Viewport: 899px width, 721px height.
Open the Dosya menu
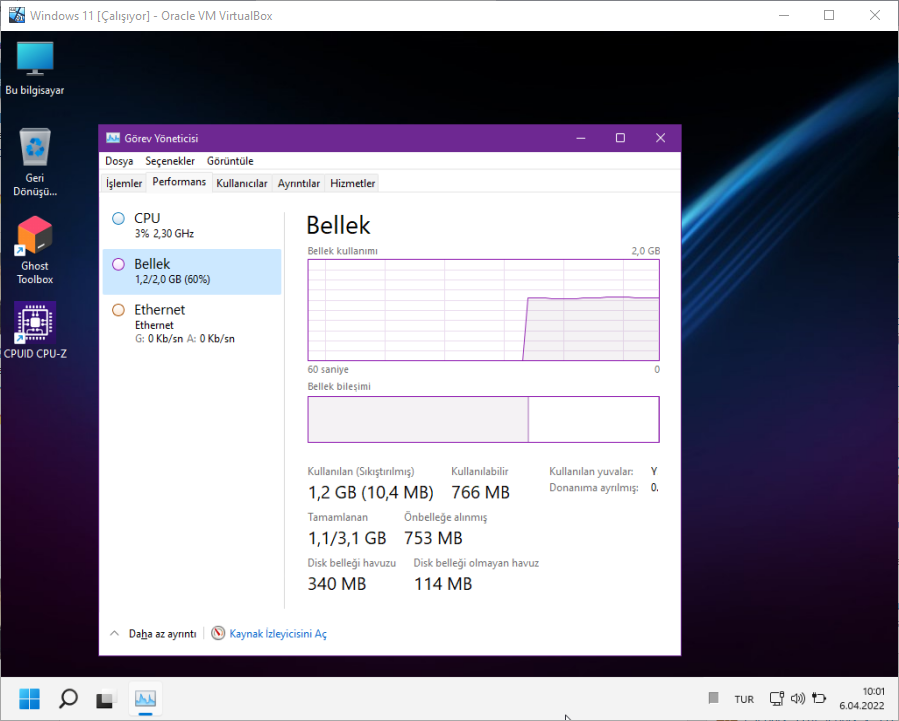[119, 161]
